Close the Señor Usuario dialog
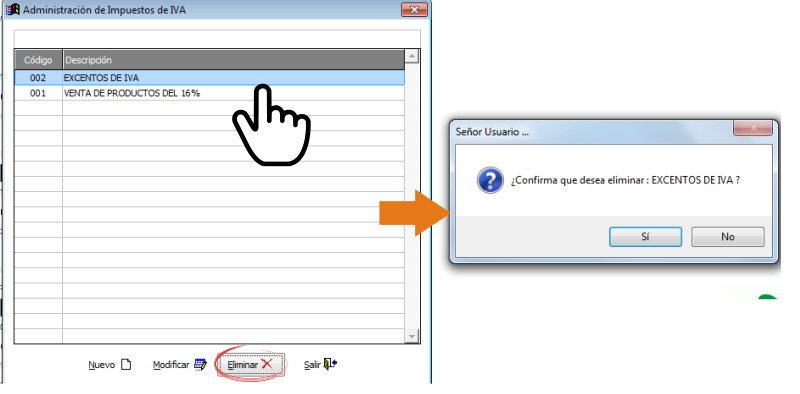This screenshot has height=394, width=800. pos(753,128)
